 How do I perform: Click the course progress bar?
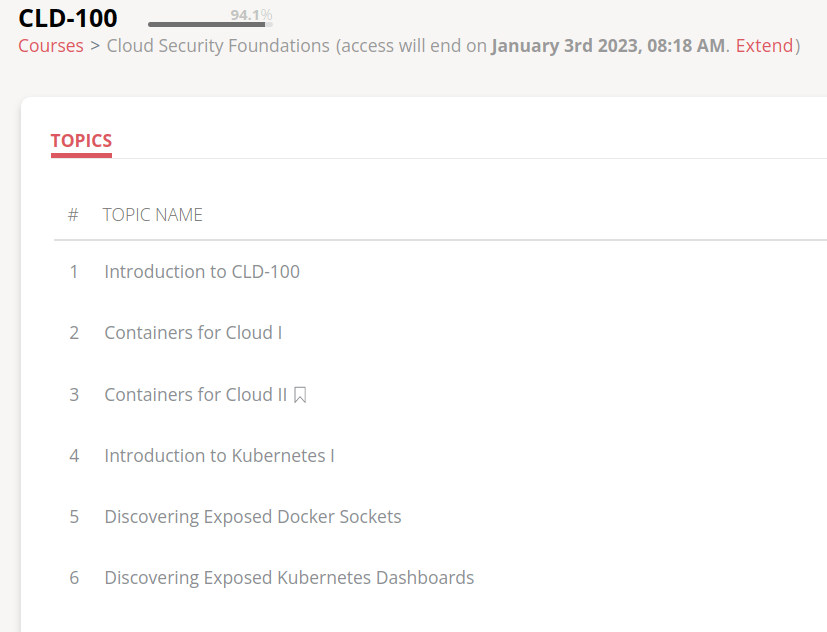tap(208, 24)
